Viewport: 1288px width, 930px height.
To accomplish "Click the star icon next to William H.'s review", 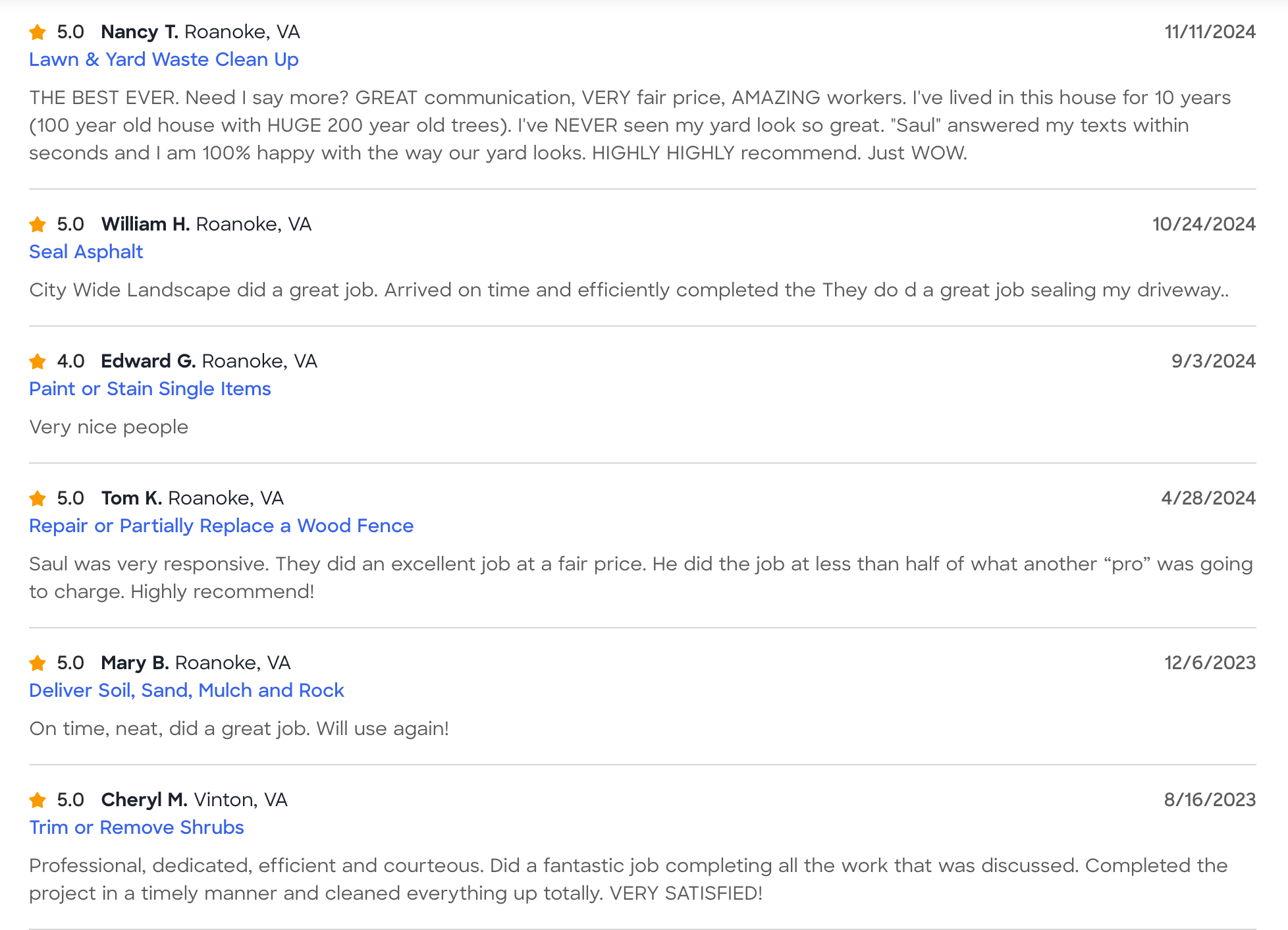I will click(x=38, y=224).
